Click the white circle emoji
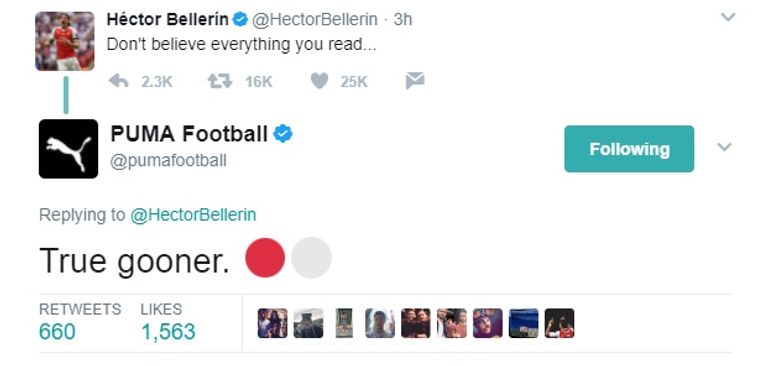This screenshot has height=366, width=768. 311,258
